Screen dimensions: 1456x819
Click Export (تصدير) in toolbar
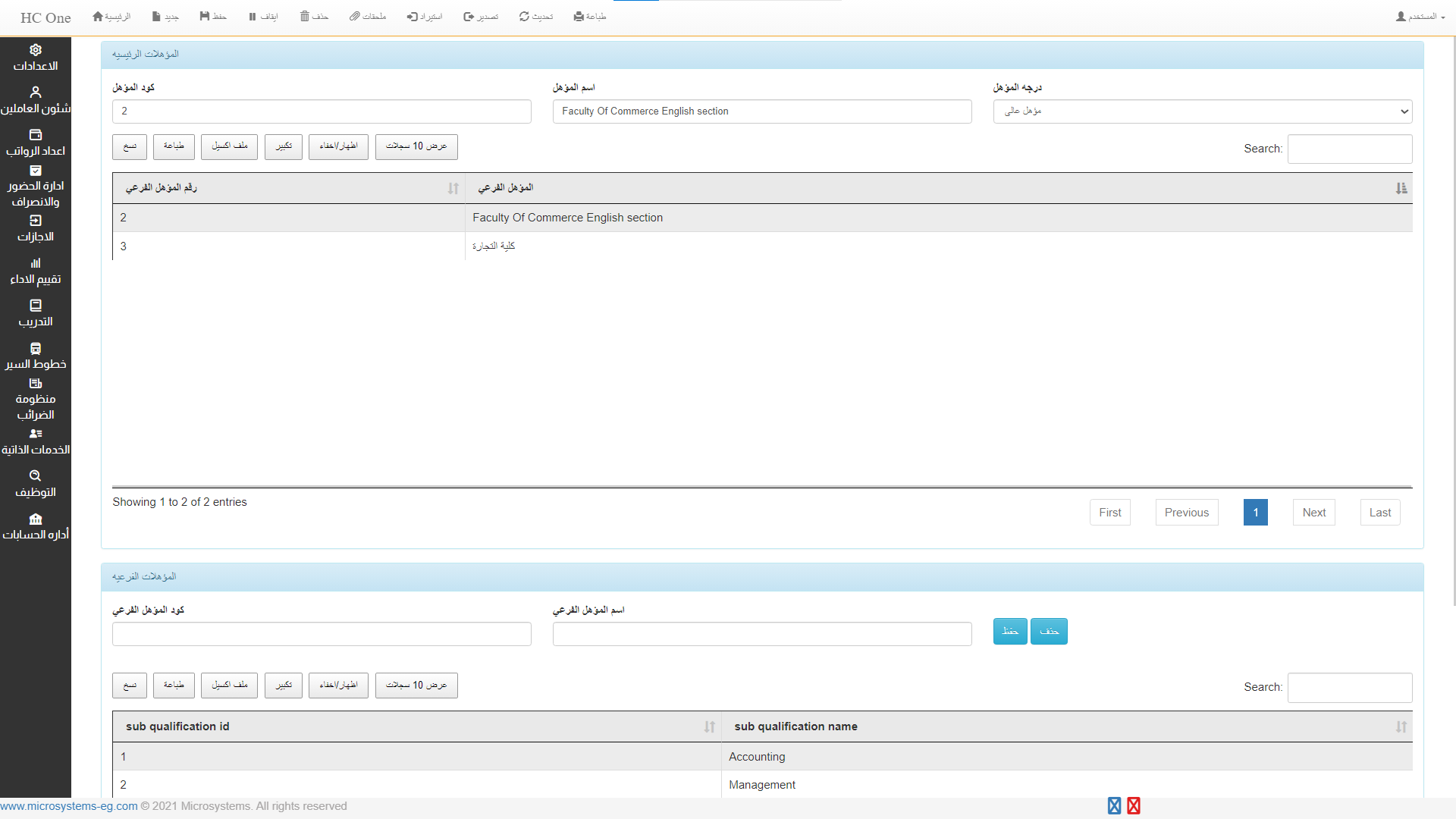[x=481, y=17]
